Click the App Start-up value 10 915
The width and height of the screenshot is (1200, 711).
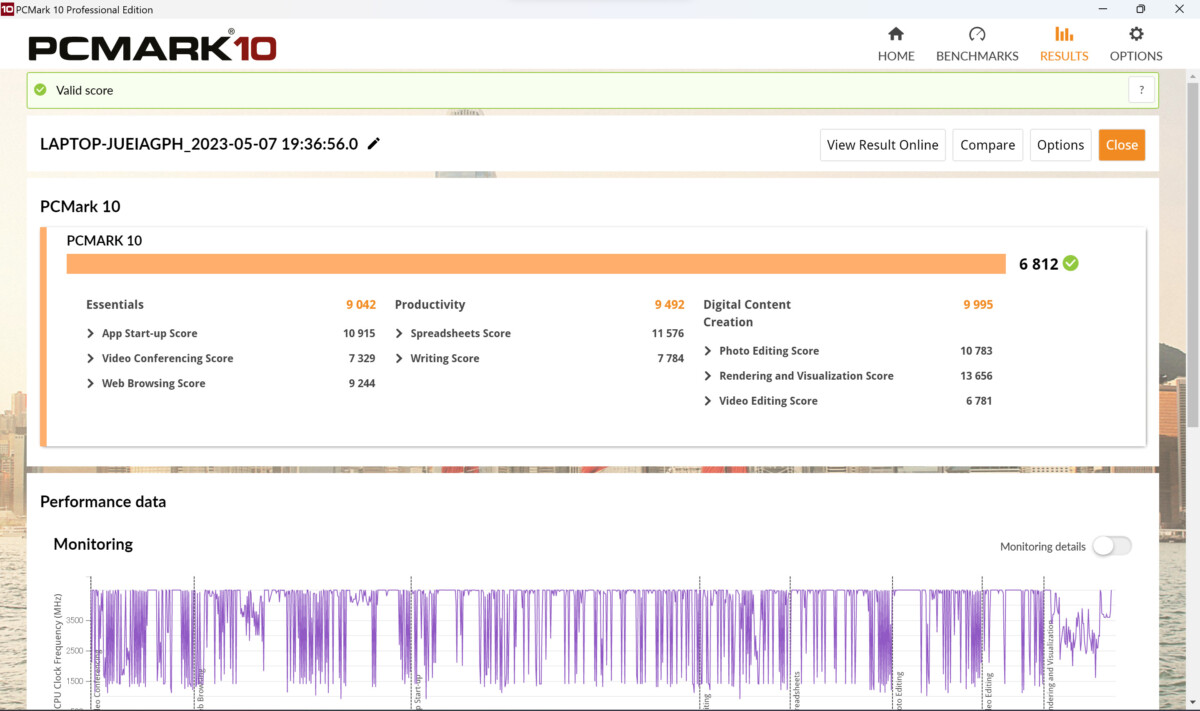pos(359,334)
